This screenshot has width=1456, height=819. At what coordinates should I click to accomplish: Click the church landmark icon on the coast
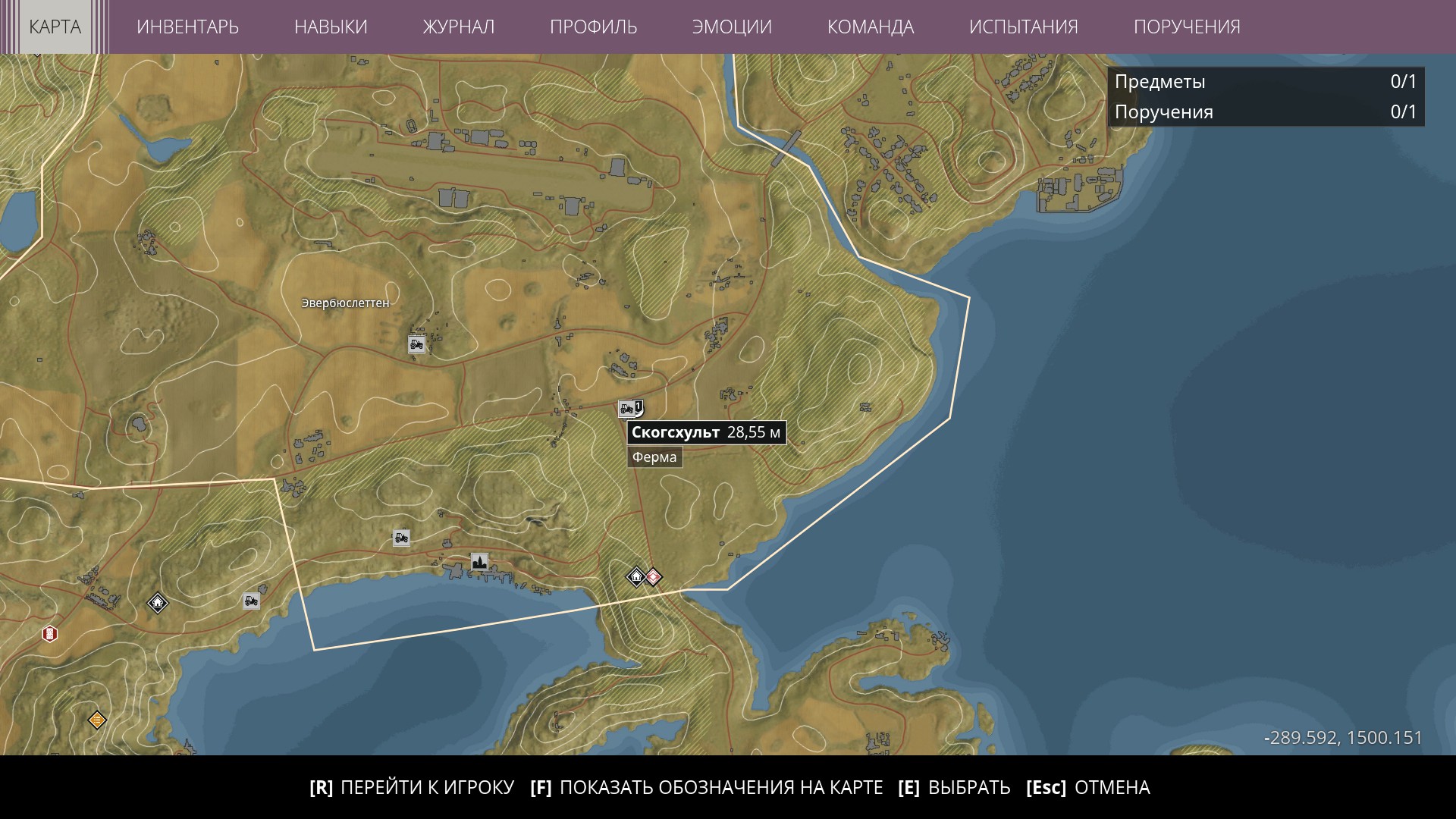(479, 562)
